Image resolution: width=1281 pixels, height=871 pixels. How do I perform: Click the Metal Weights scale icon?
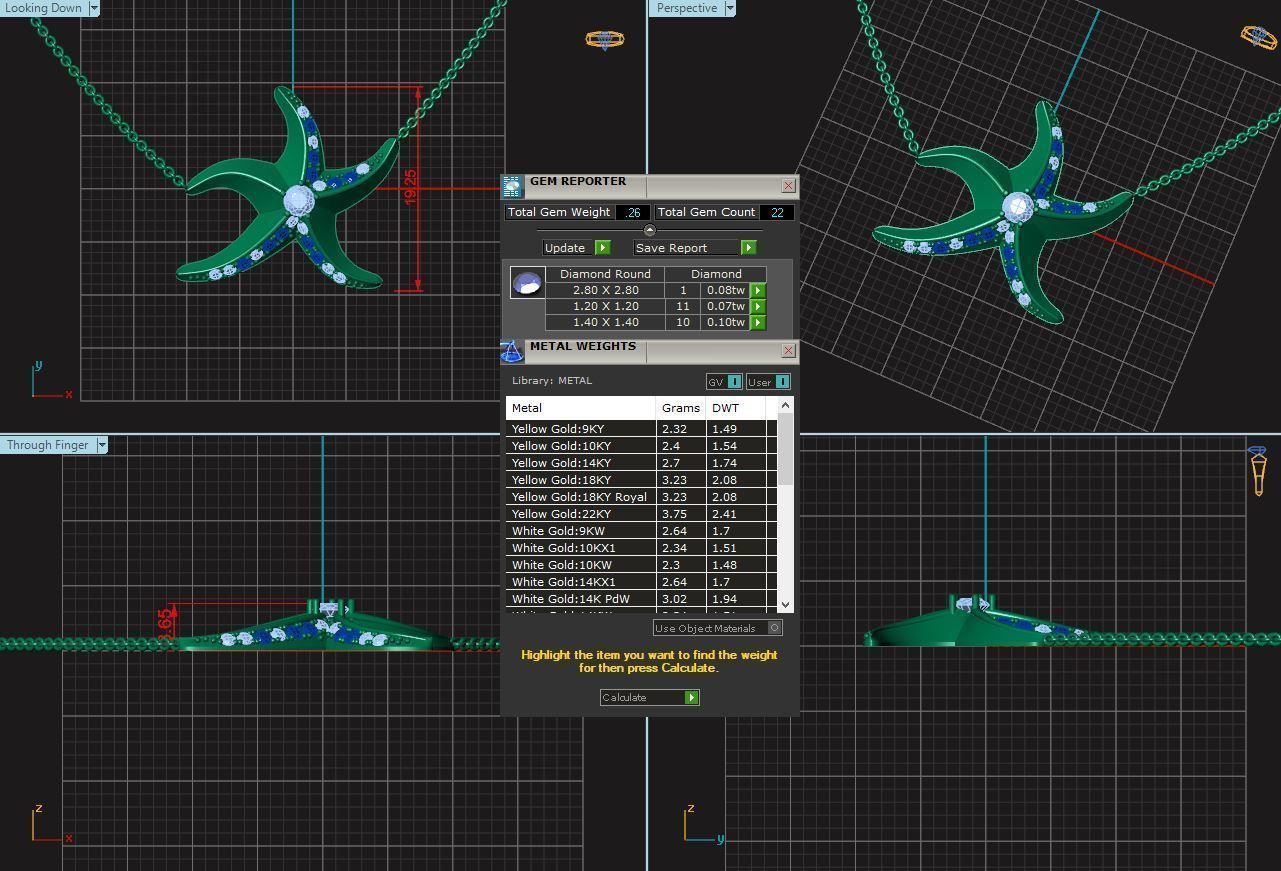tap(512, 351)
